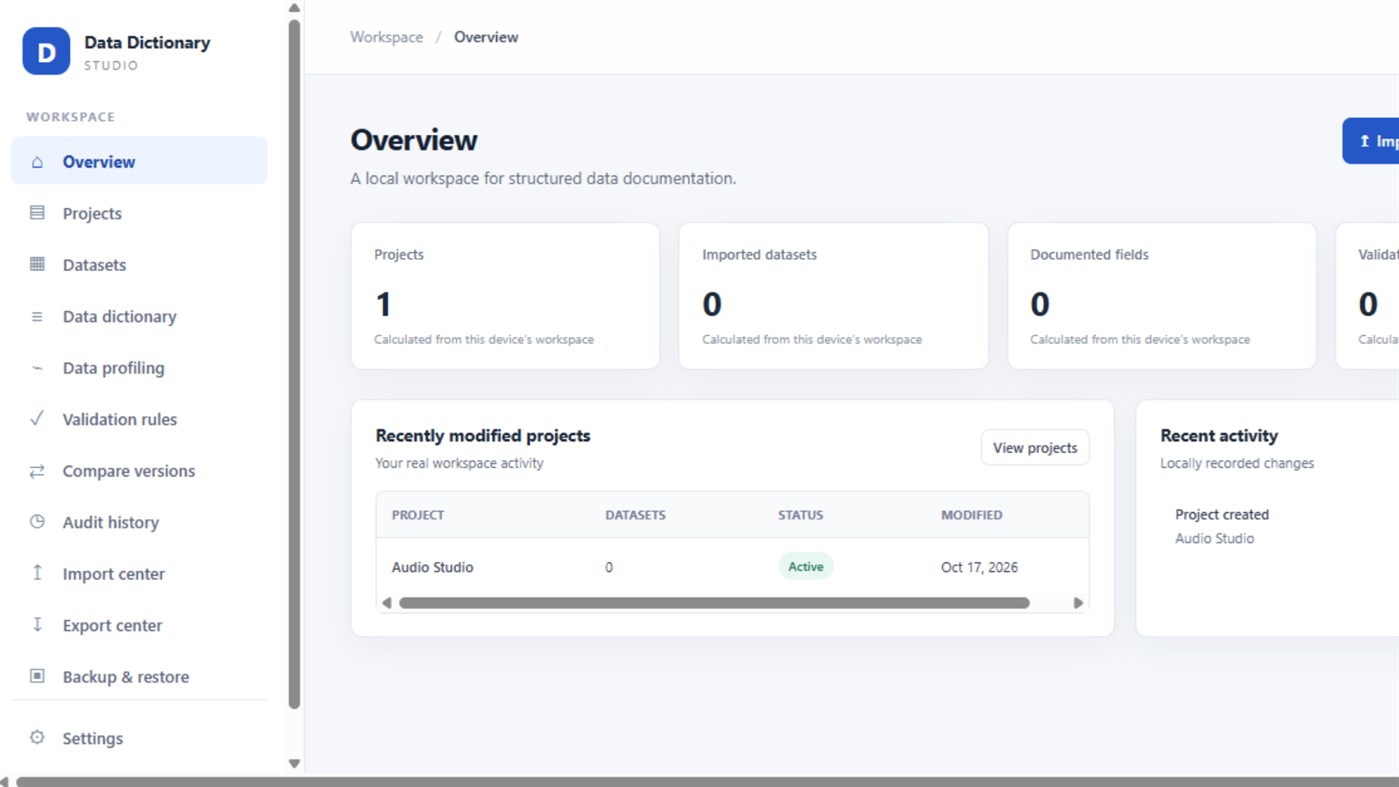The height and width of the screenshot is (787, 1399).
Task: Click the Projects stat card
Action: 505,296
